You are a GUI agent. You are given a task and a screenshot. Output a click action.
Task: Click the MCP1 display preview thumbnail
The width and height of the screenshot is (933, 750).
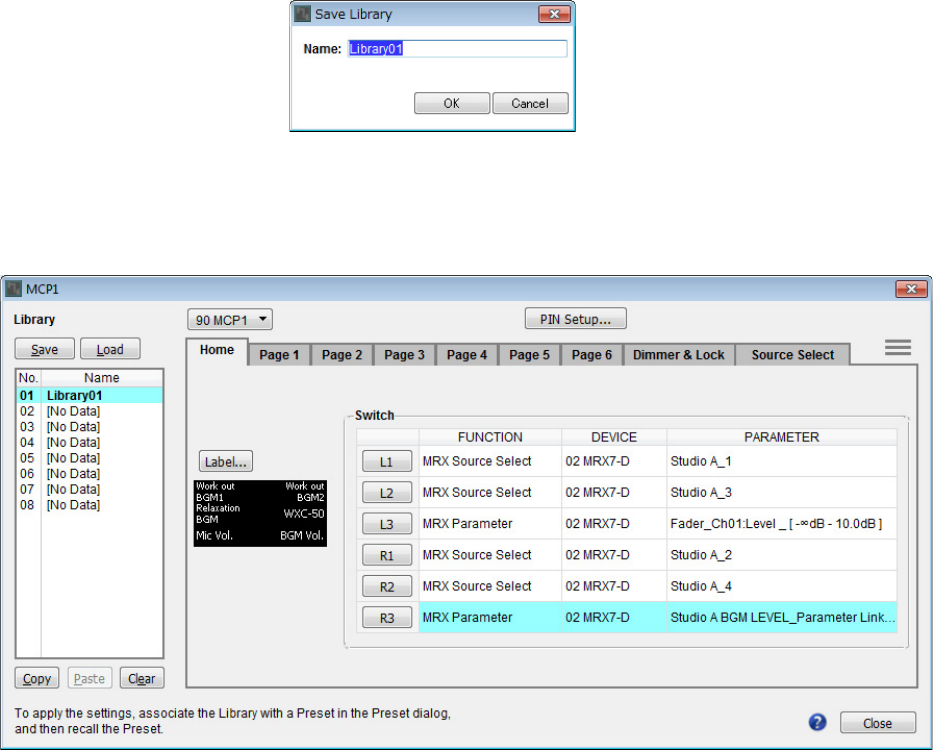tap(260, 513)
